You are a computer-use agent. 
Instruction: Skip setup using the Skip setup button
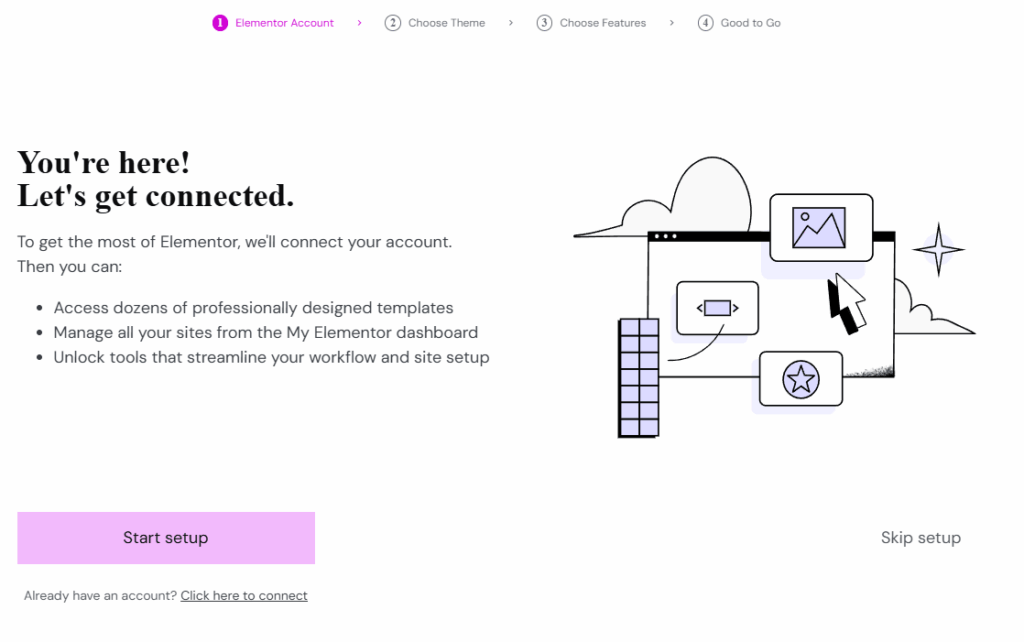point(920,538)
